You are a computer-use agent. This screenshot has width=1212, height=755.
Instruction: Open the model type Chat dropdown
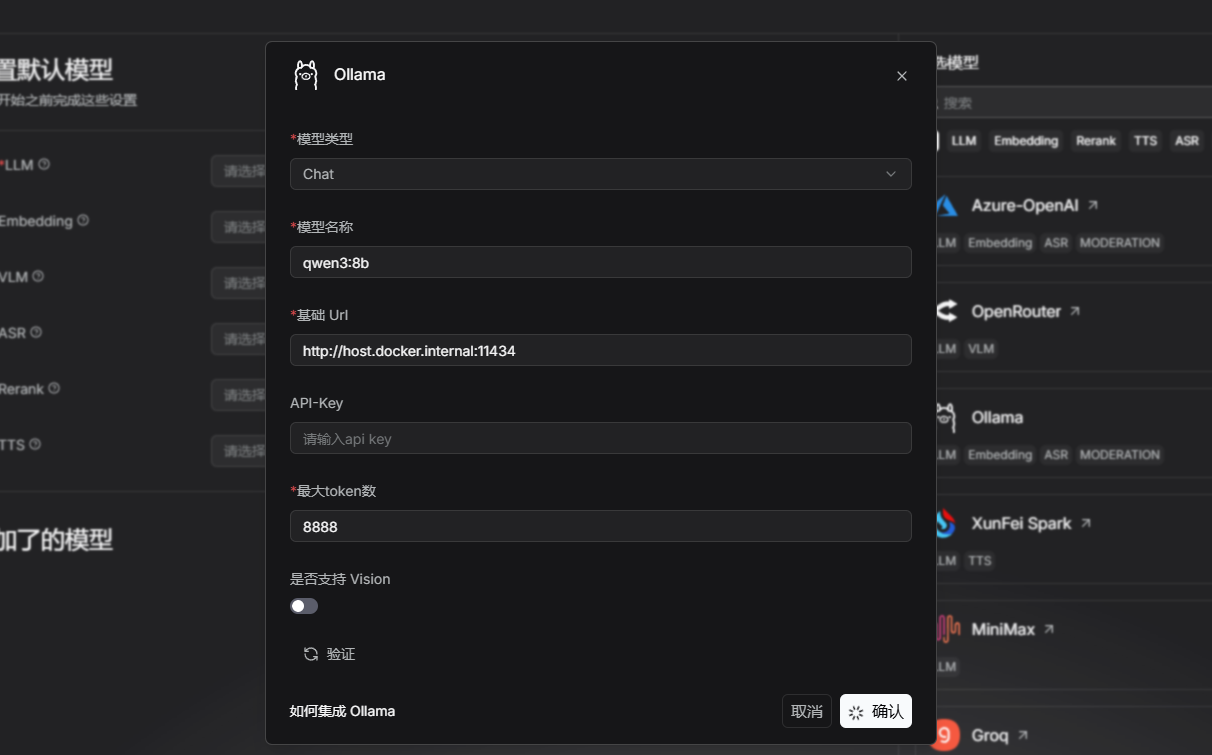tap(600, 174)
